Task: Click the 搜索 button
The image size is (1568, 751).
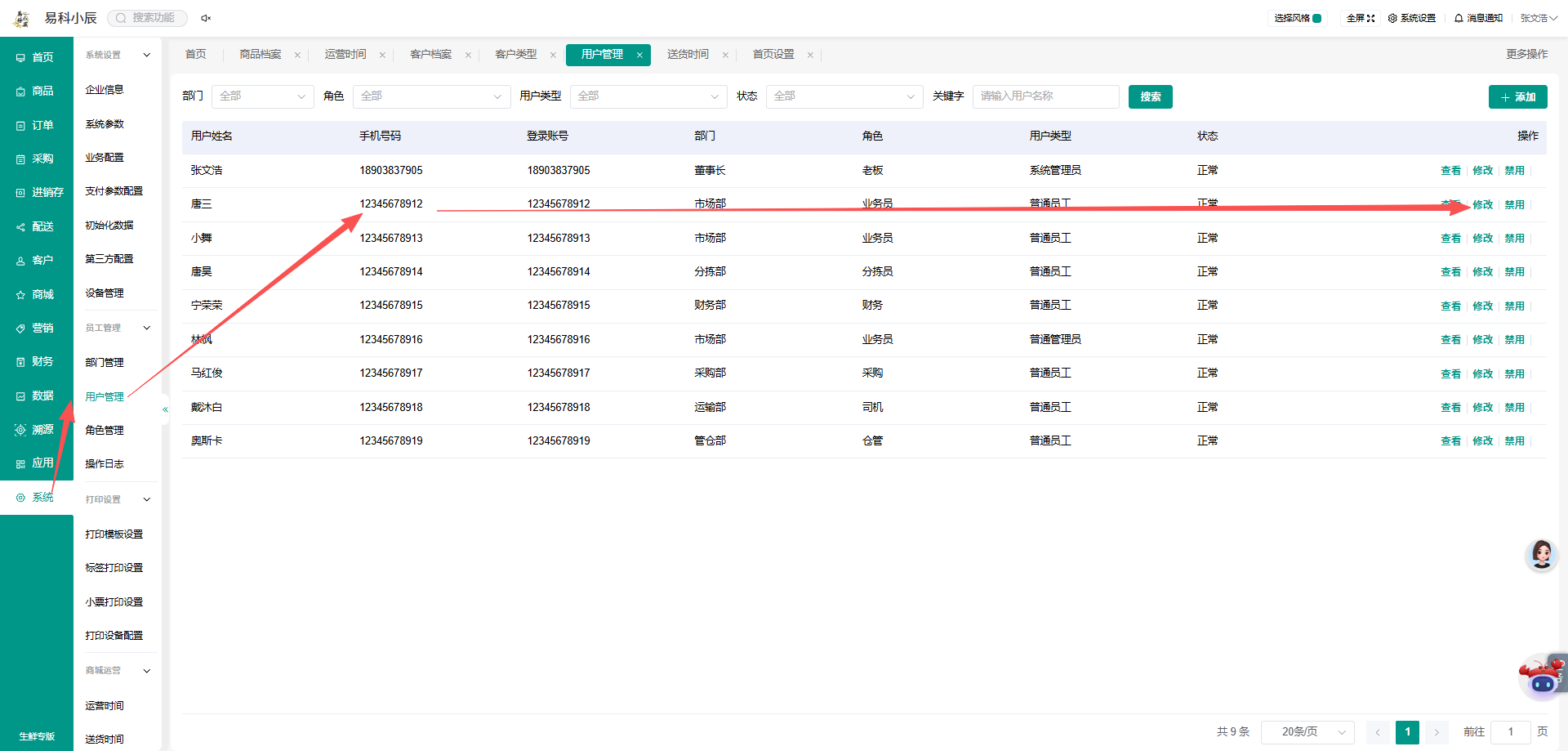Action: [1151, 96]
